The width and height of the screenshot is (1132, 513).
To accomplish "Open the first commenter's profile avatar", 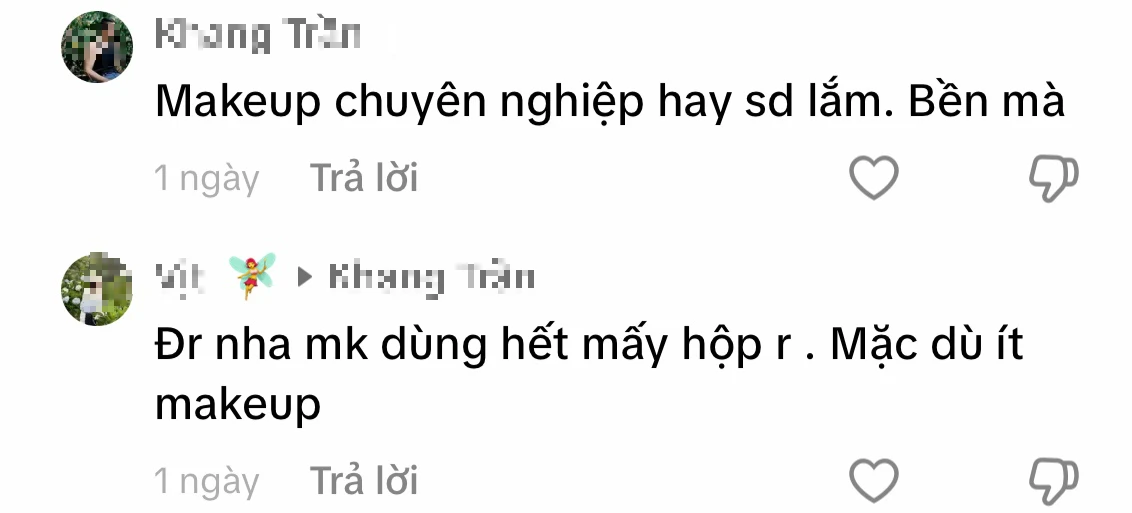I will tap(97, 47).
